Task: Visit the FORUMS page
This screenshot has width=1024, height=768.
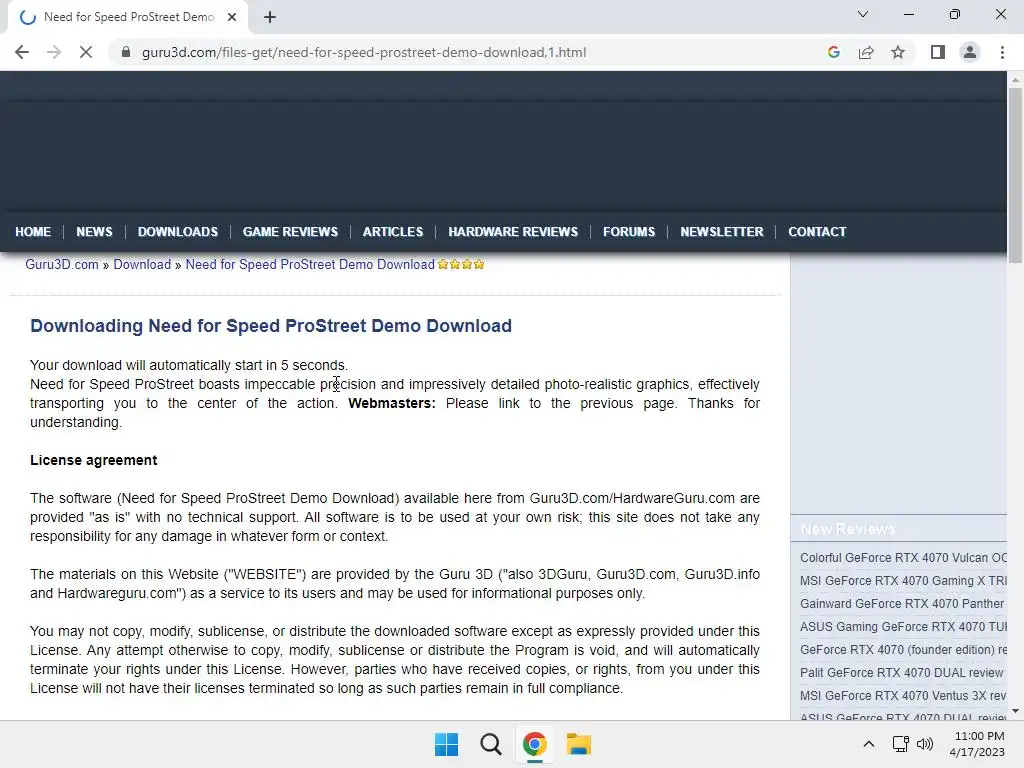Action: tap(629, 232)
